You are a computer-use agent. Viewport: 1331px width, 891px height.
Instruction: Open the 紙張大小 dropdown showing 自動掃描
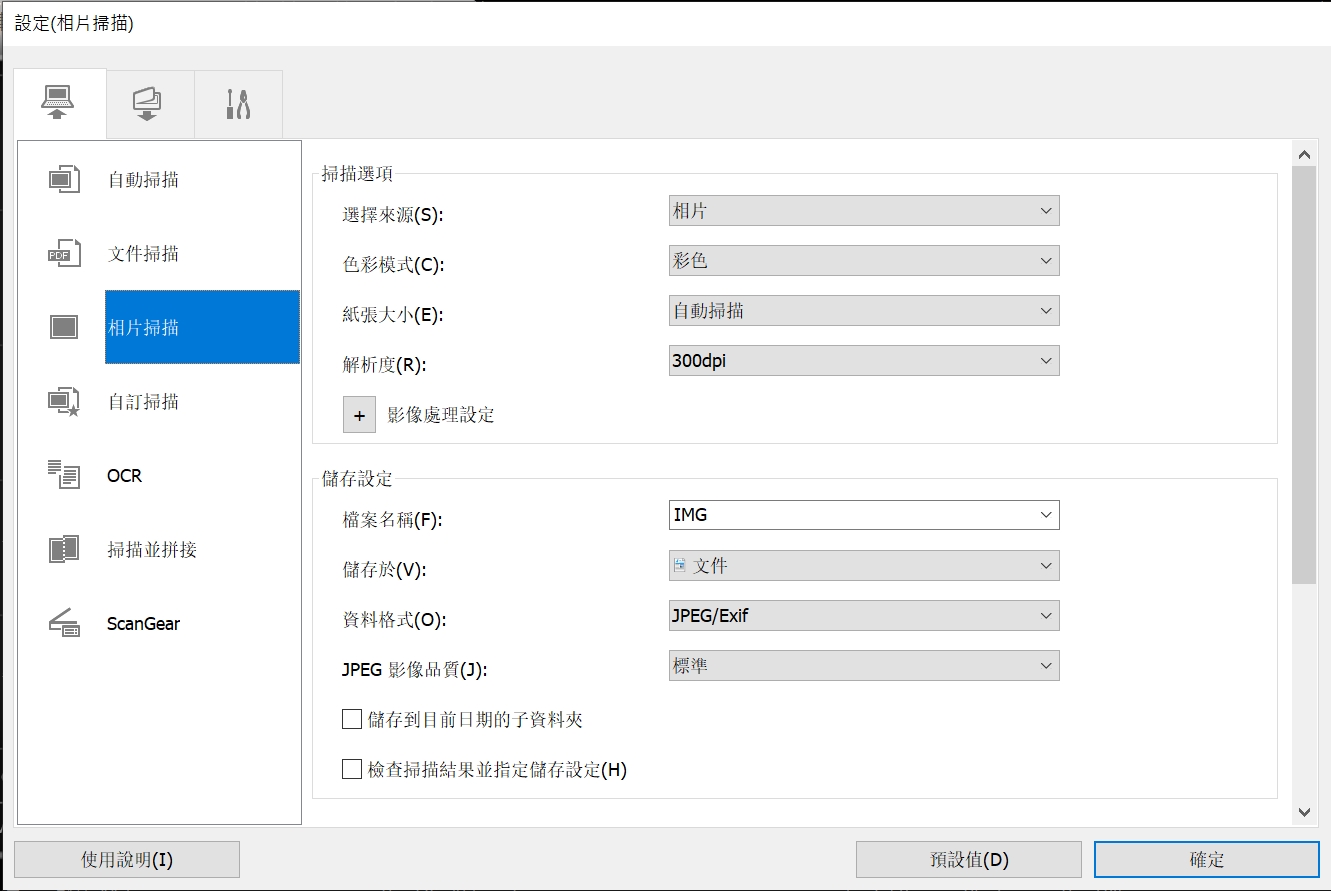click(x=864, y=311)
